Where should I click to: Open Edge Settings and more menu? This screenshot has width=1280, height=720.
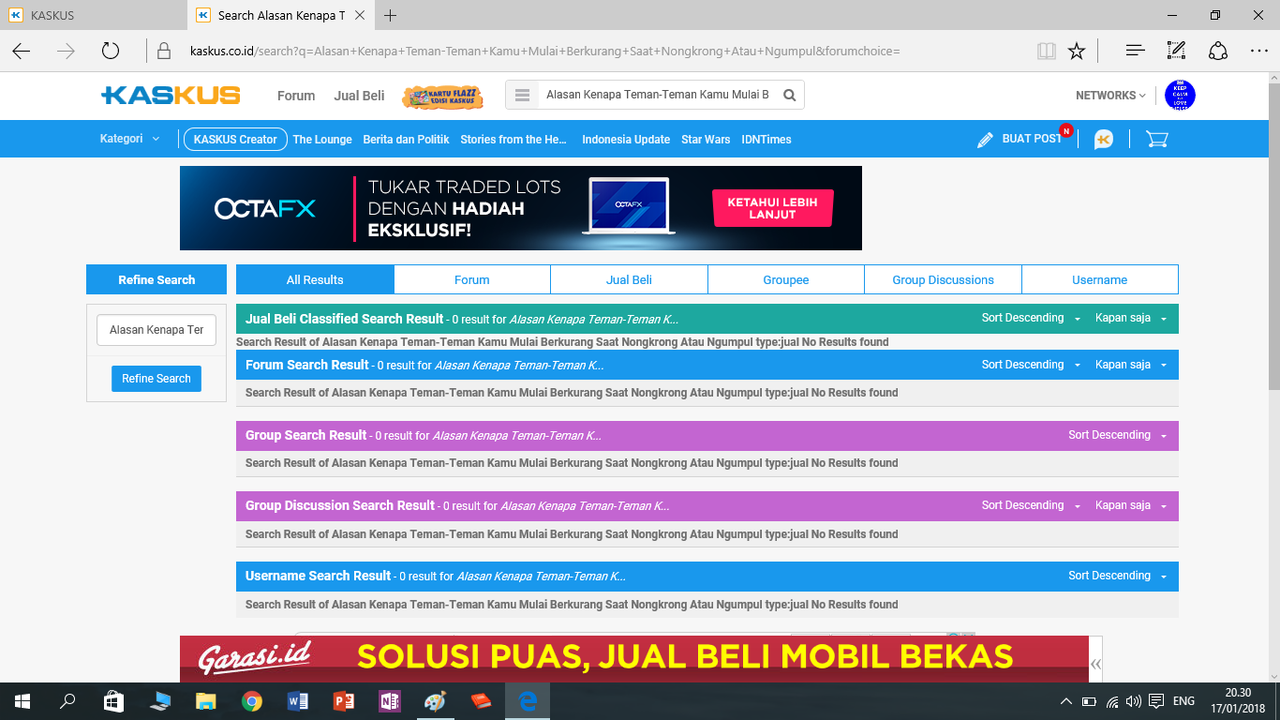[x=1259, y=51]
